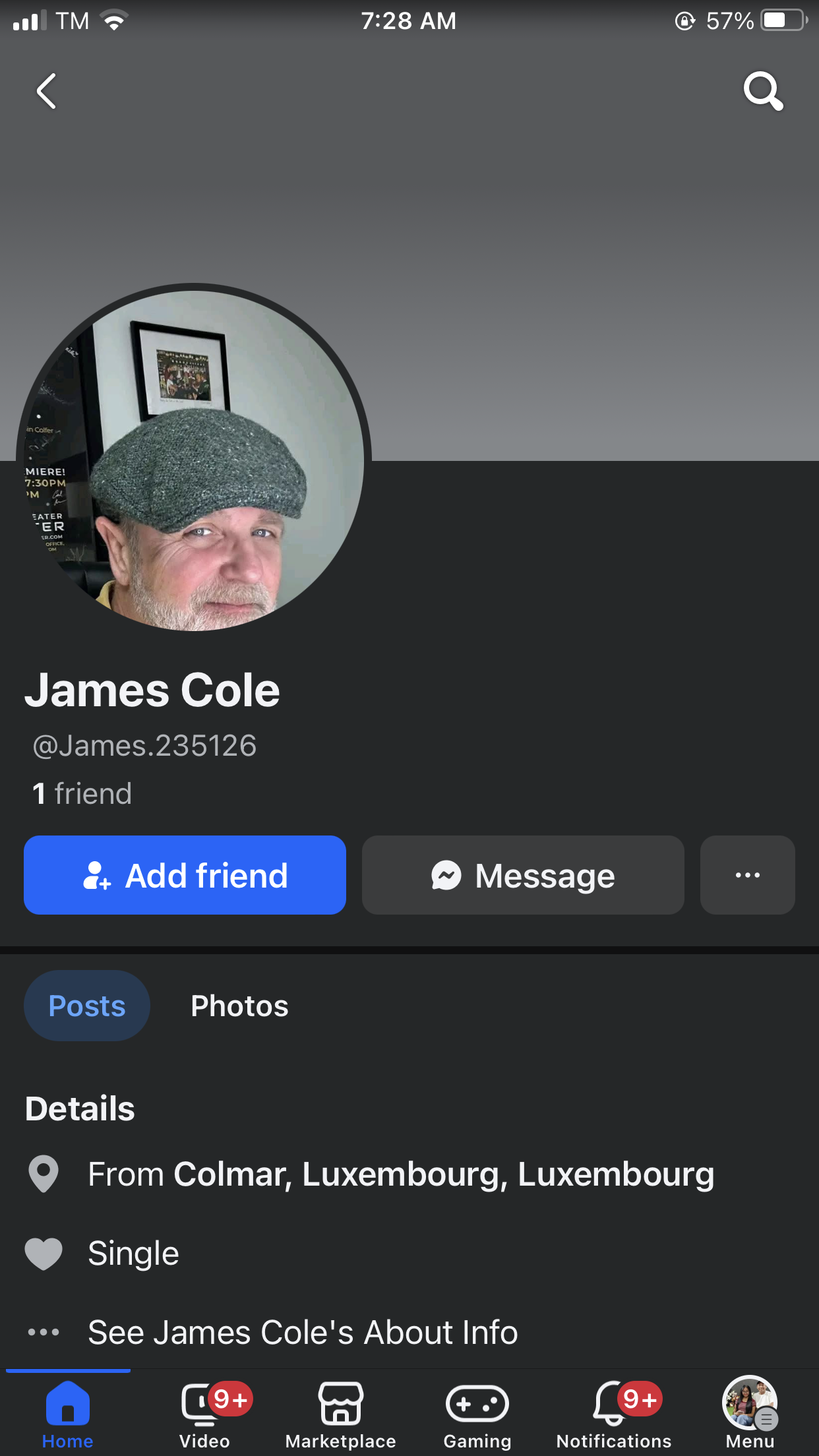Open the Marketplace storefront icon

pyautogui.click(x=341, y=1404)
